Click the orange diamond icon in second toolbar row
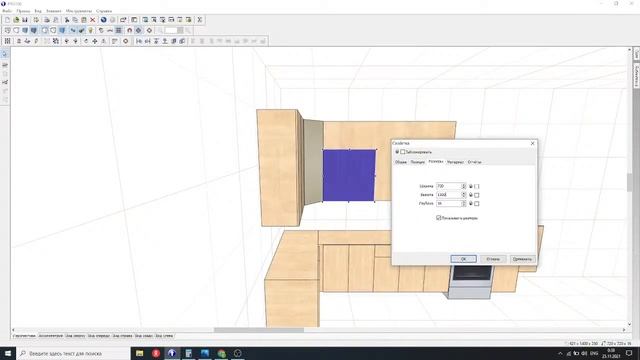Image resolution: width=640 pixels, height=360 pixels. coord(149,30)
